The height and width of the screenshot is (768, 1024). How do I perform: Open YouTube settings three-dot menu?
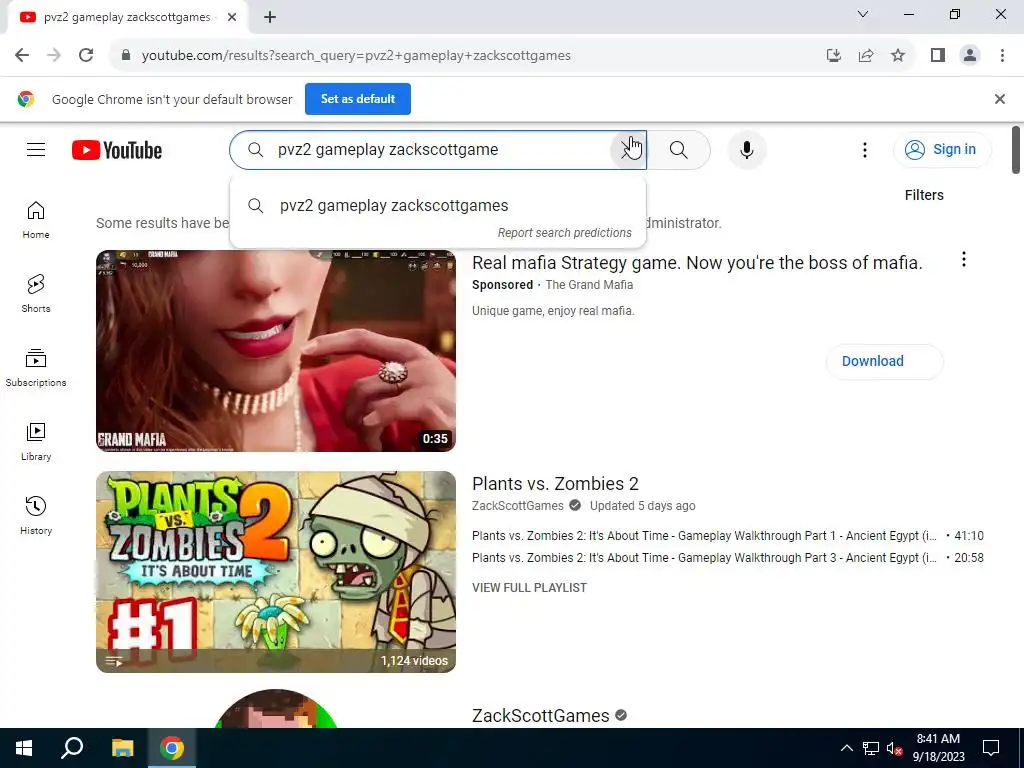coord(865,150)
